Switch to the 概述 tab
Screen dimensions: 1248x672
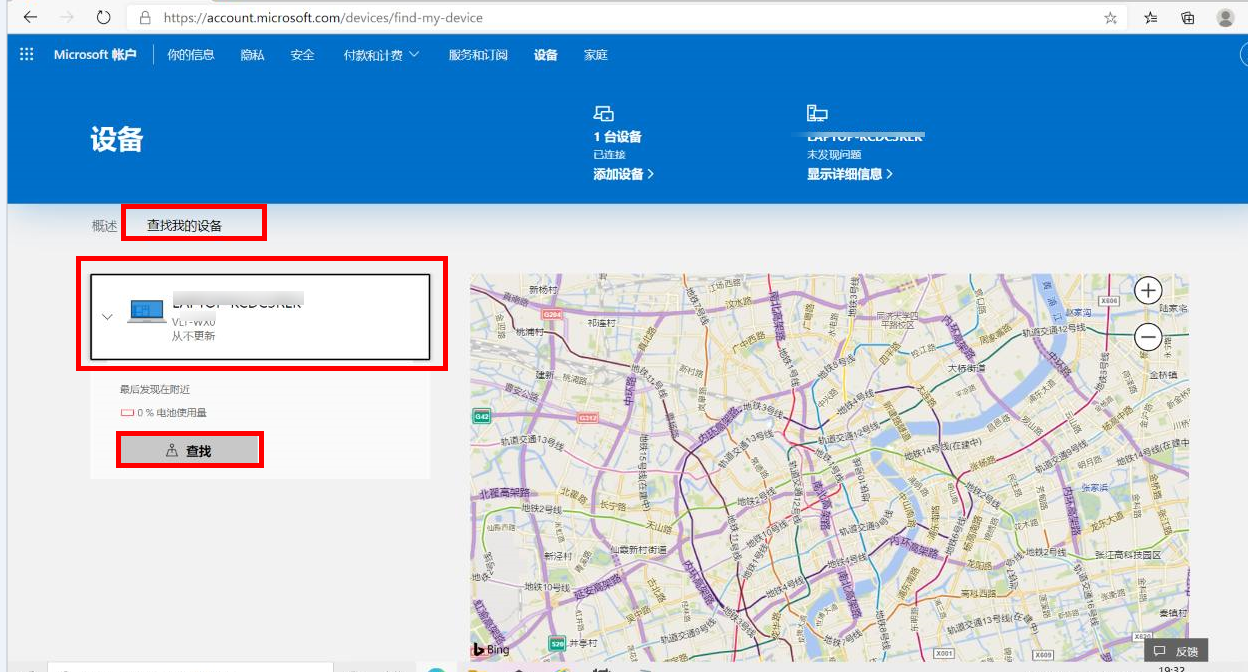105,226
